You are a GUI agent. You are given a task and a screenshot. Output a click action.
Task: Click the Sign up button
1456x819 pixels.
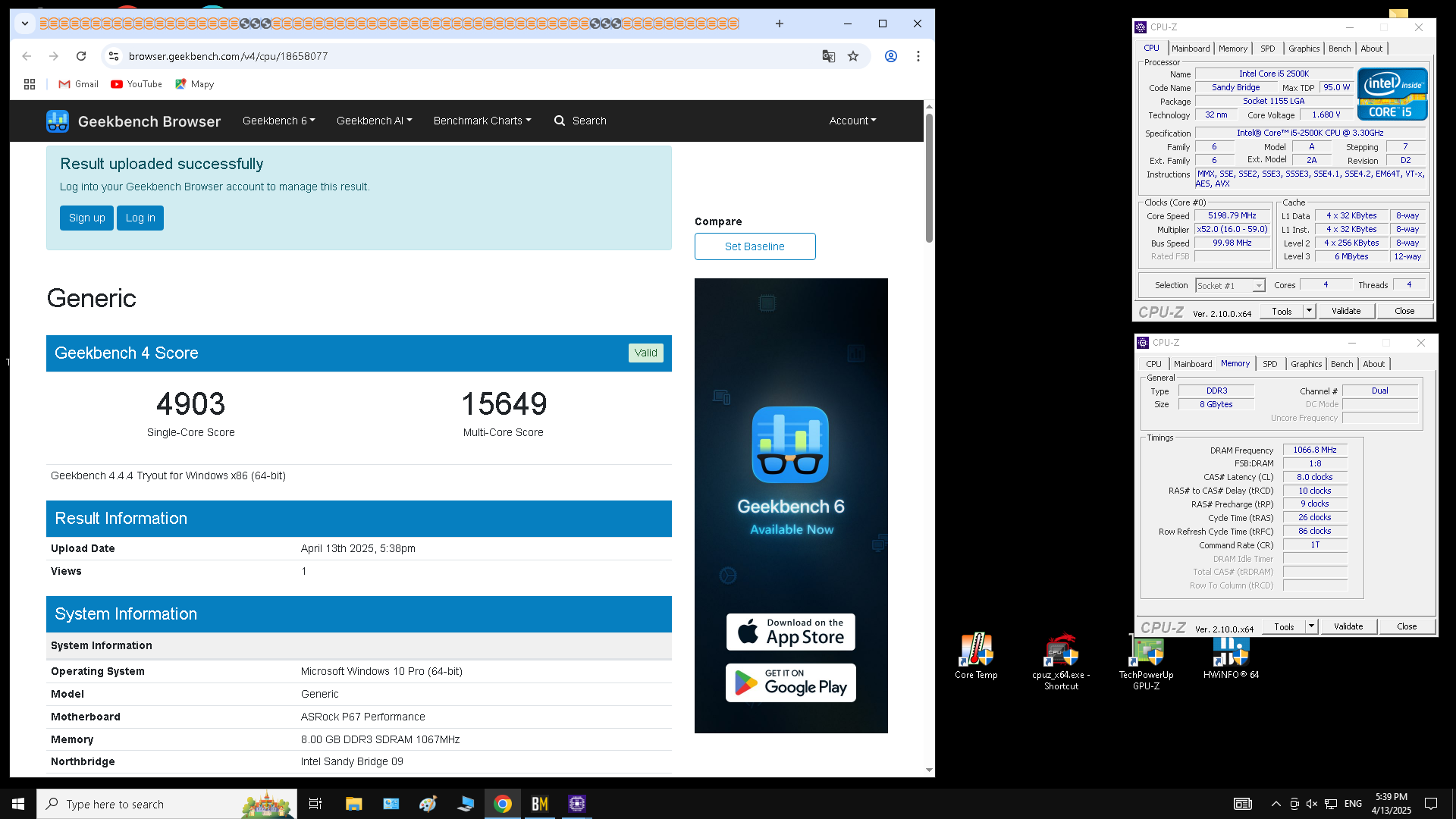point(86,218)
